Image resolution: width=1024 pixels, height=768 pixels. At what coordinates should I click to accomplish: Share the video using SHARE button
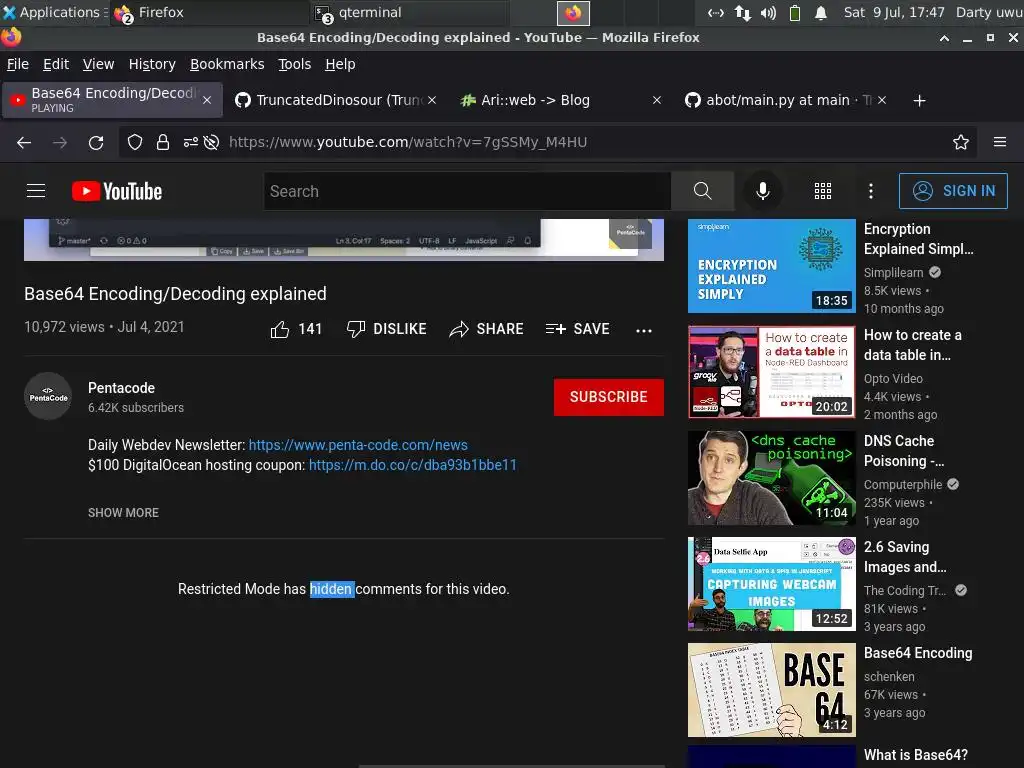click(487, 329)
